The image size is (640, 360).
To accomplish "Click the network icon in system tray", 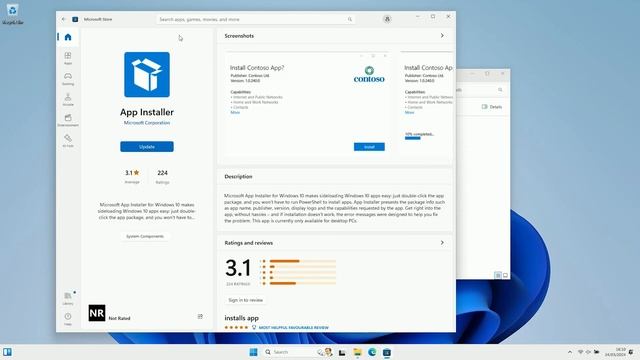I will [580, 352].
